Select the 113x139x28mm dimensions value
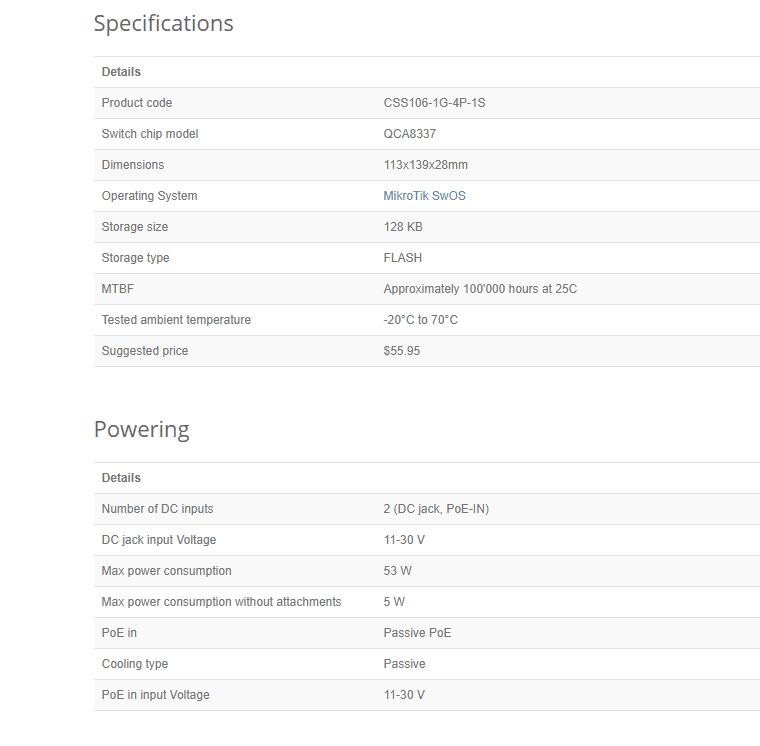The width and height of the screenshot is (760, 746). tap(425, 165)
